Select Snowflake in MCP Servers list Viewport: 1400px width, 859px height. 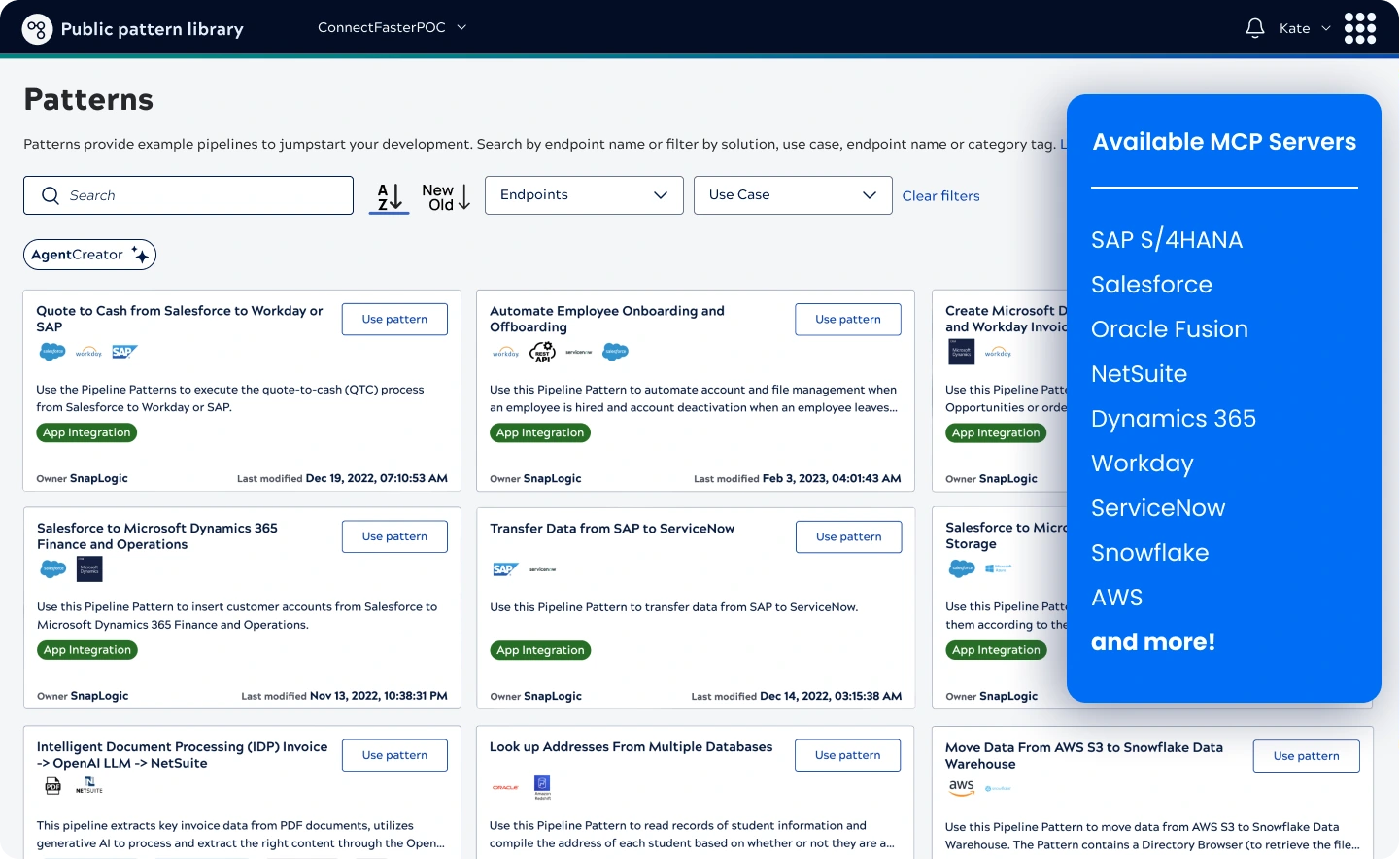pyautogui.click(x=1150, y=553)
